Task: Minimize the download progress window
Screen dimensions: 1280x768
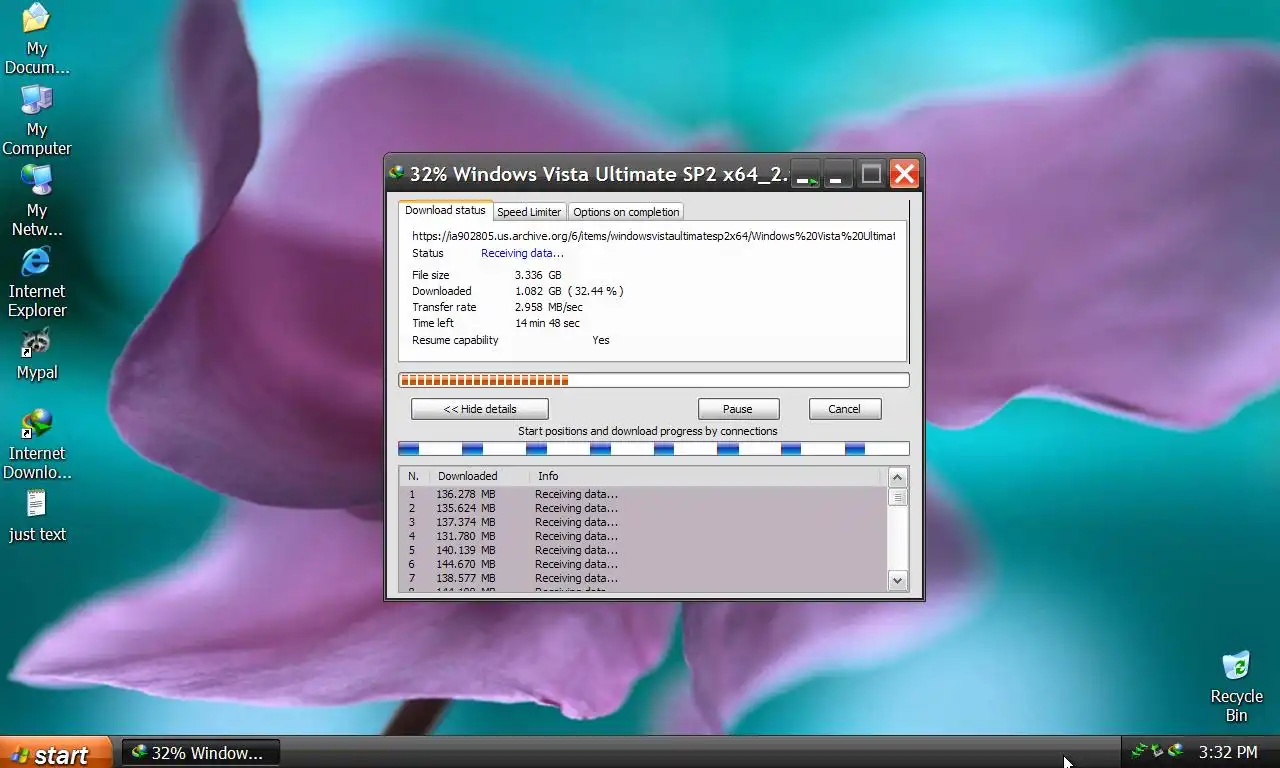Action: (x=838, y=174)
